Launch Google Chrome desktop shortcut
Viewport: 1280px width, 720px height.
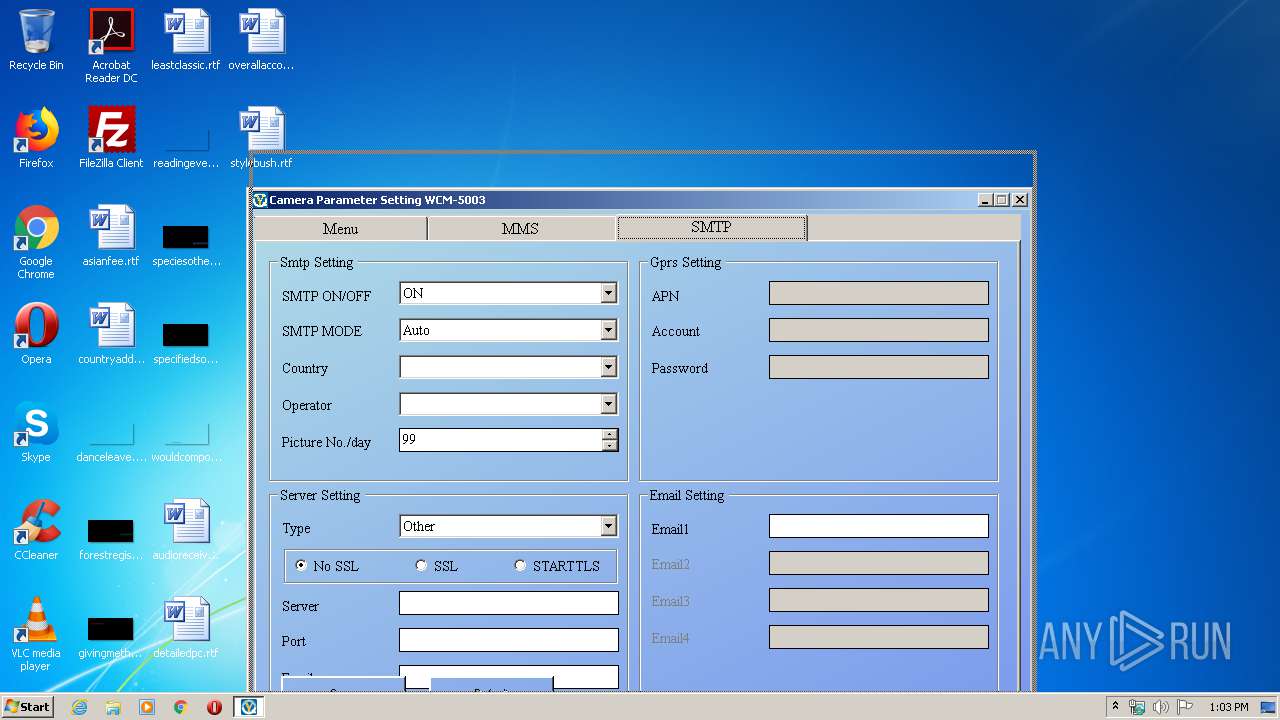click(36, 242)
